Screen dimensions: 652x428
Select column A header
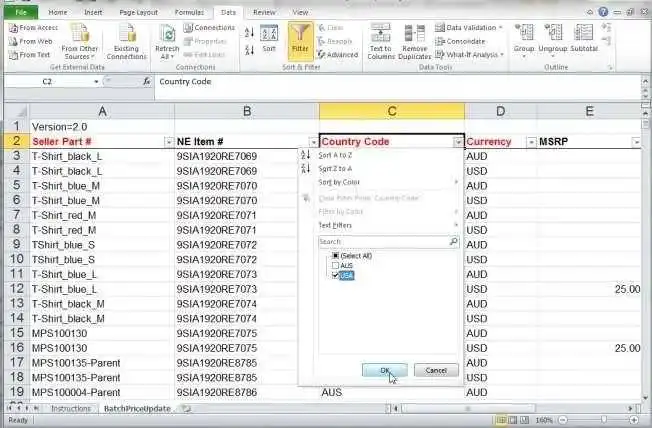[x=102, y=111]
